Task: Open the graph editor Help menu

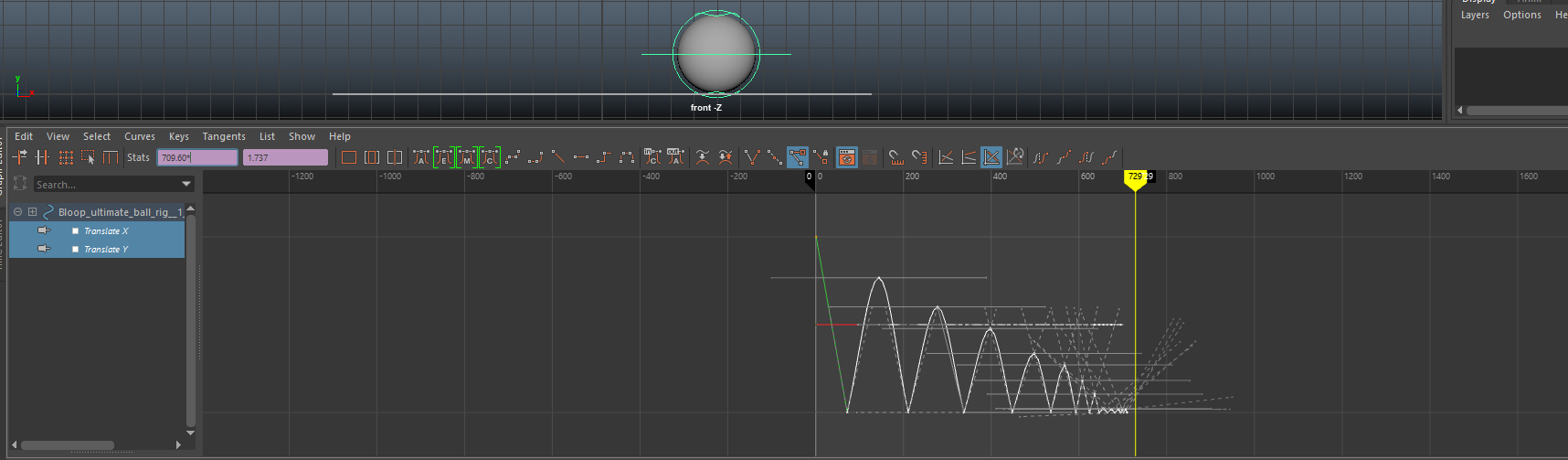Action: coord(340,136)
